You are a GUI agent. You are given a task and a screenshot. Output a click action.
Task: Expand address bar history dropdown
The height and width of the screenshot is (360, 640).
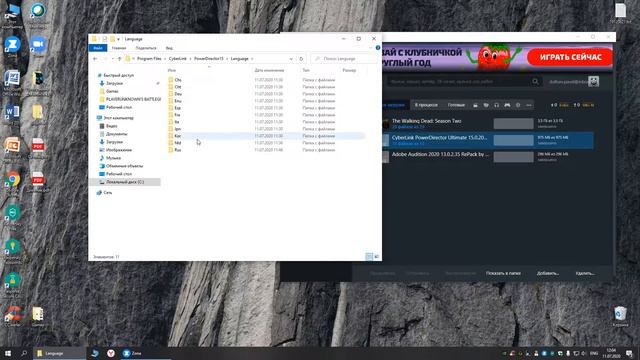point(291,59)
